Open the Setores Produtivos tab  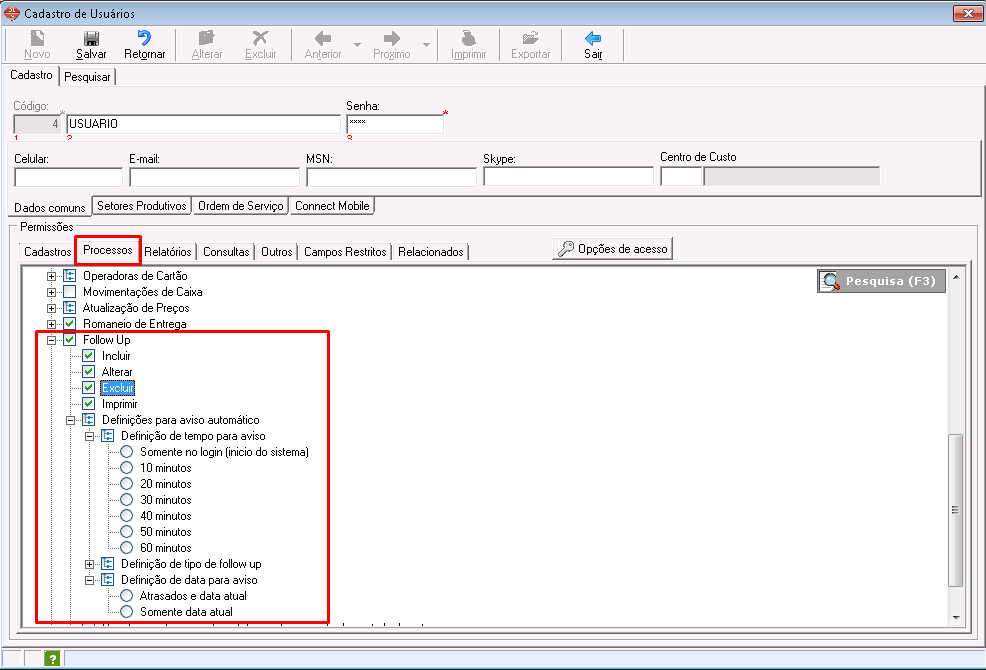pyautogui.click(x=141, y=206)
